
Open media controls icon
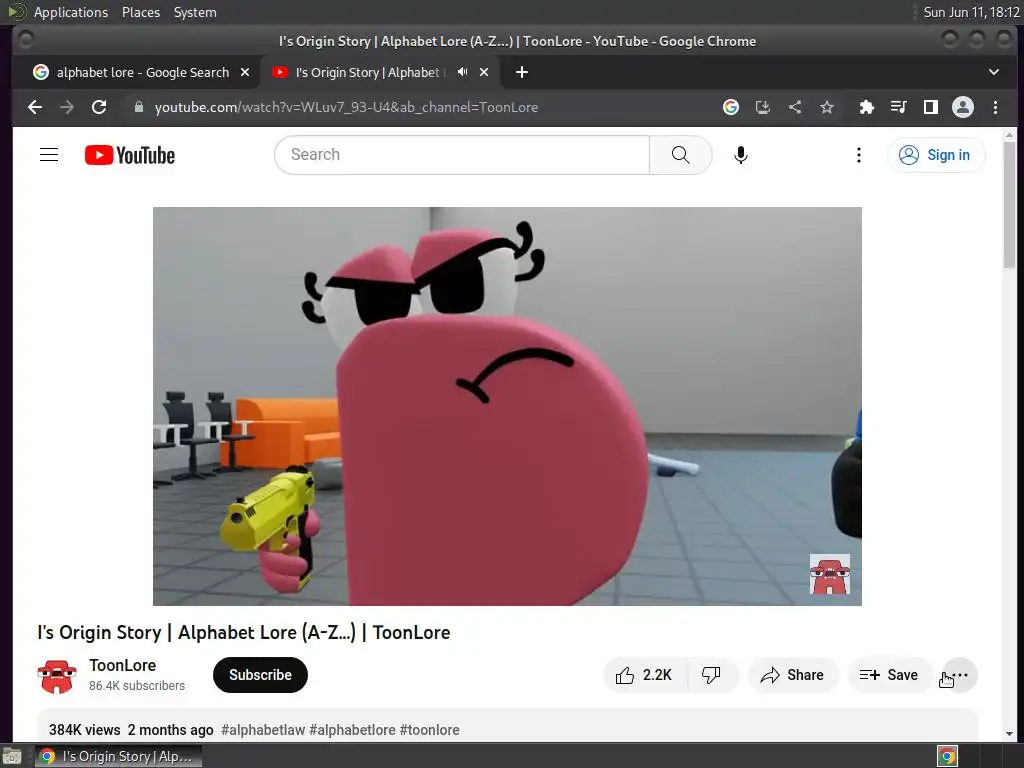(899, 107)
